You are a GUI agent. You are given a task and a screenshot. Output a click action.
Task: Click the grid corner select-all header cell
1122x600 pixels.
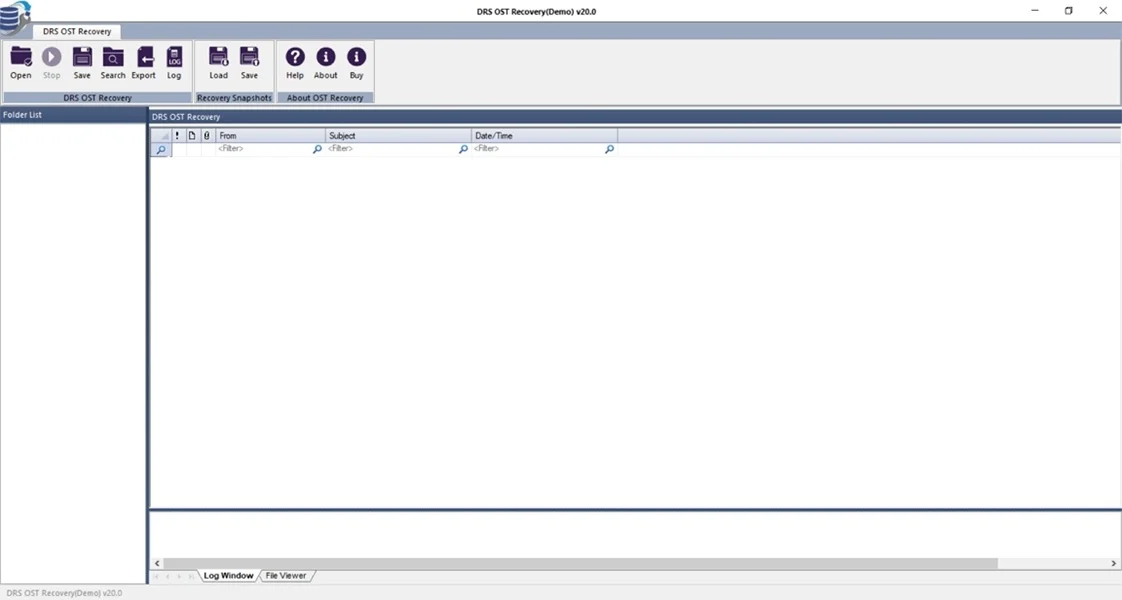[x=161, y=135]
